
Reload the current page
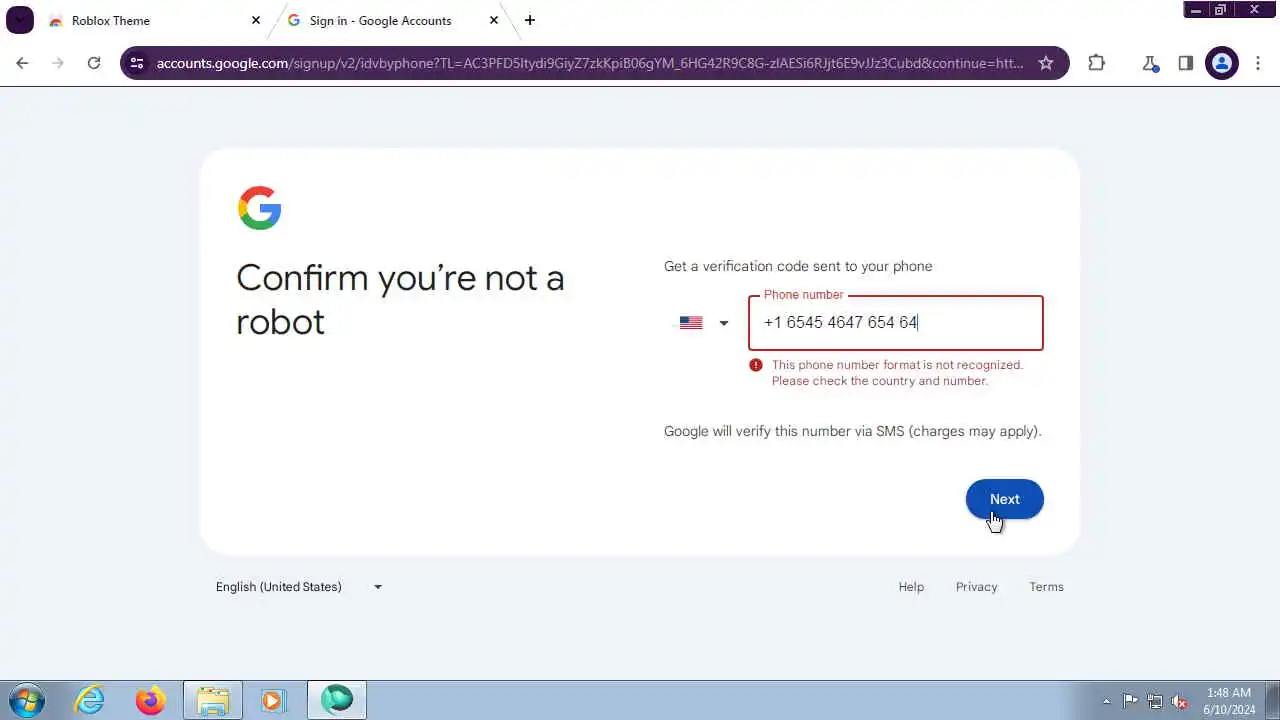(x=94, y=63)
